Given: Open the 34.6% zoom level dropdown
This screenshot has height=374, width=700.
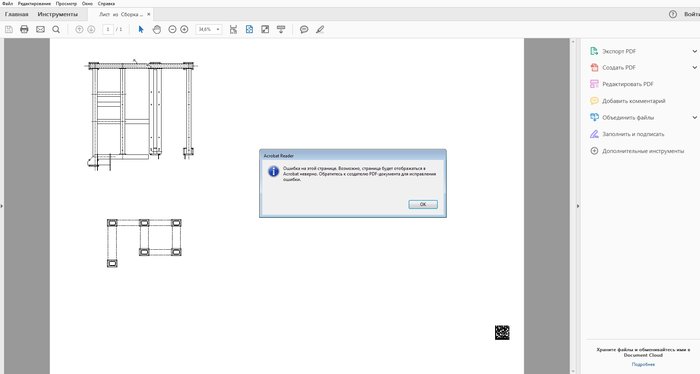Looking at the screenshot, I should click(208, 29).
